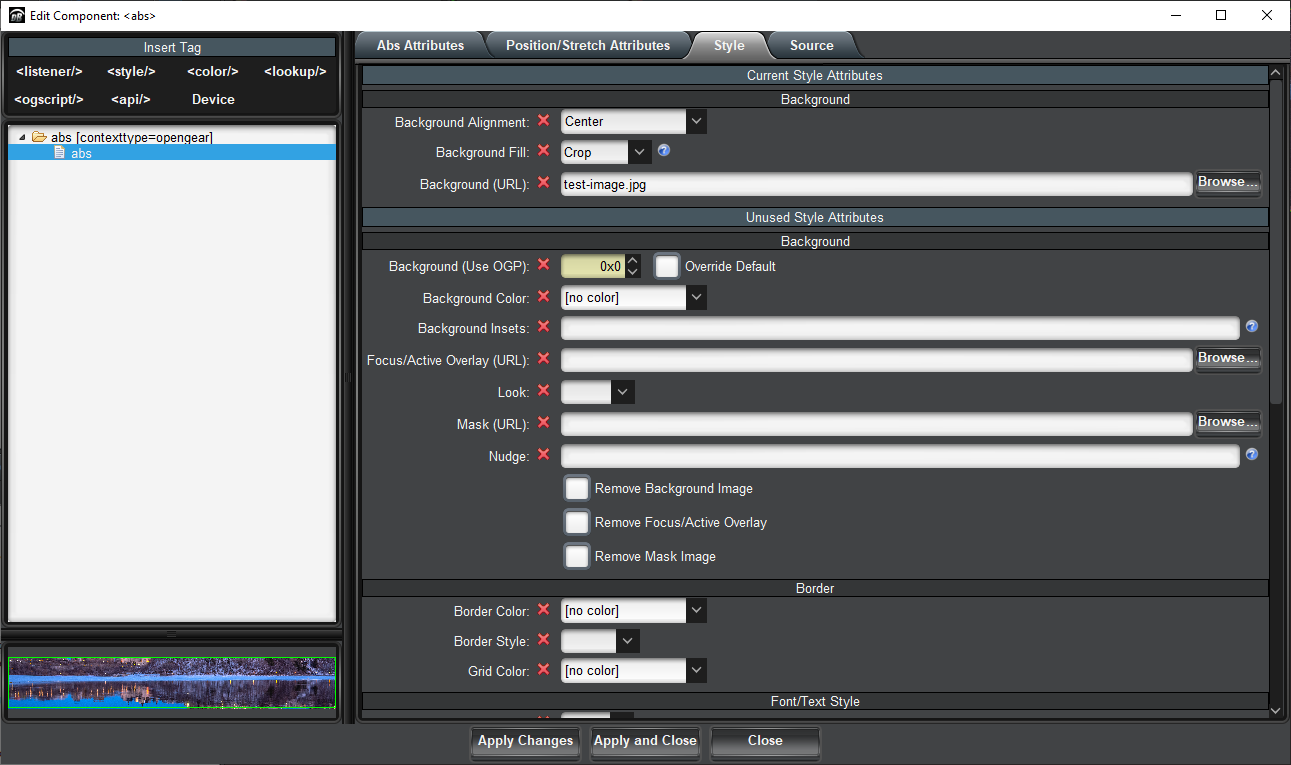Viewport: 1291px width, 765px height.
Task: Click the red X next to Look
Action: [x=544, y=391]
